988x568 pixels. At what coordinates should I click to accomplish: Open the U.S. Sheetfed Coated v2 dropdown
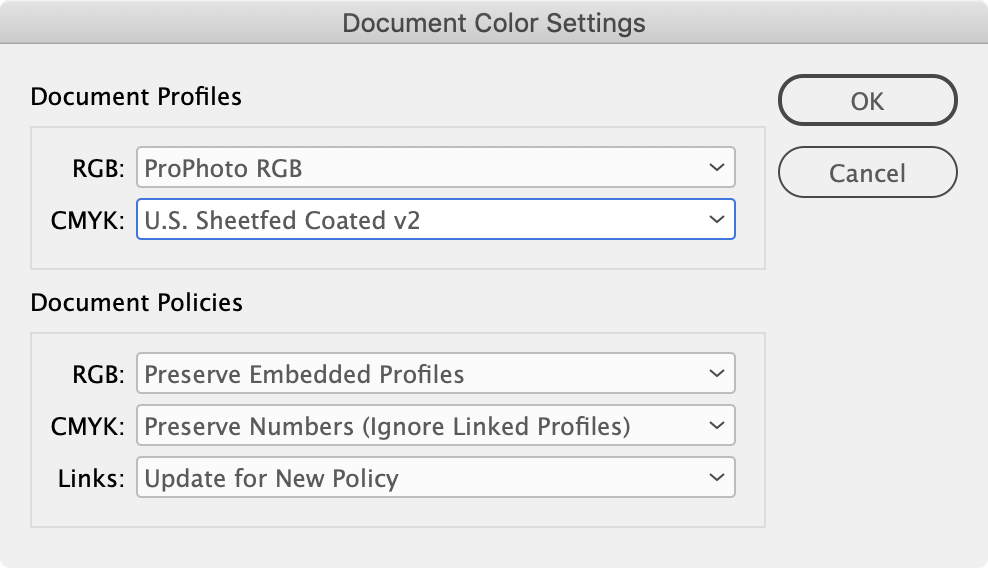(435, 220)
